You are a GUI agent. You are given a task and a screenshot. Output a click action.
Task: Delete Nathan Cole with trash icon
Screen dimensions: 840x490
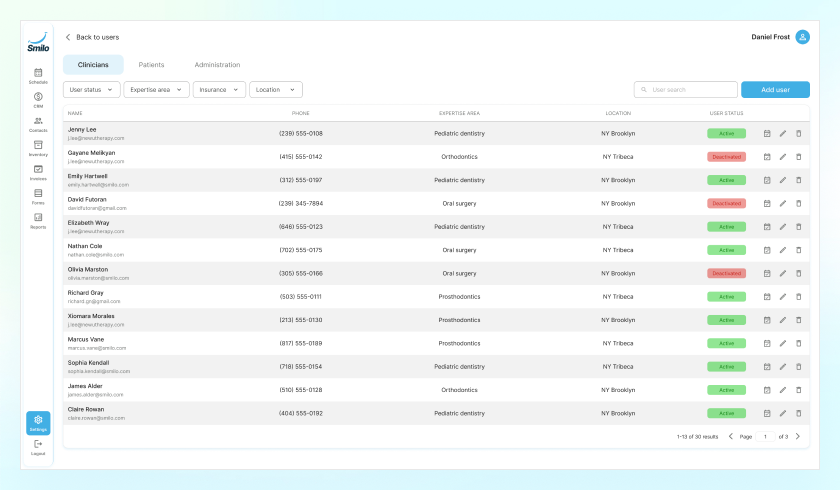point(798,250)
